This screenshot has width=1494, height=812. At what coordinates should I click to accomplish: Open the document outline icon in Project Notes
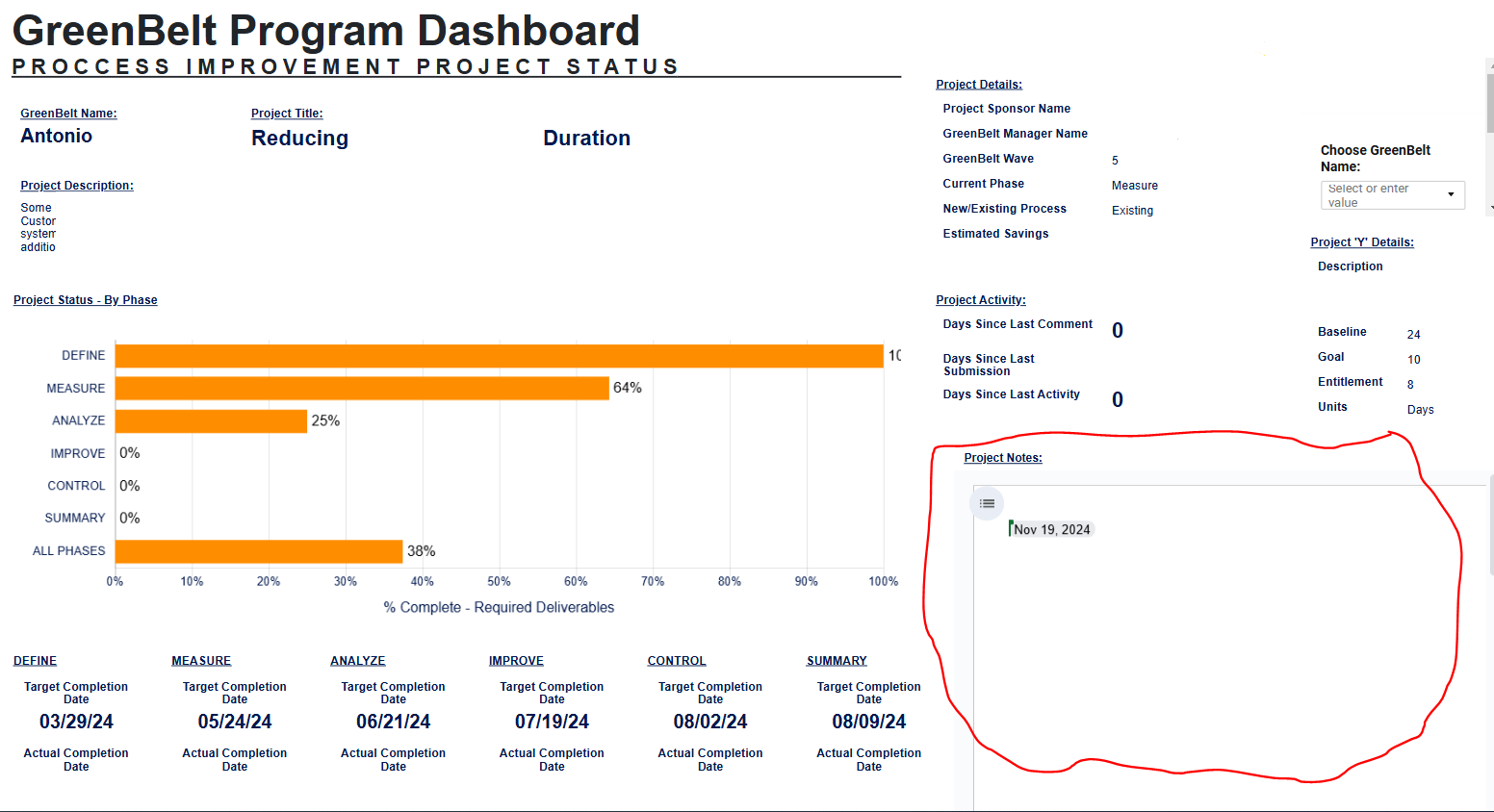pos(987,503)
